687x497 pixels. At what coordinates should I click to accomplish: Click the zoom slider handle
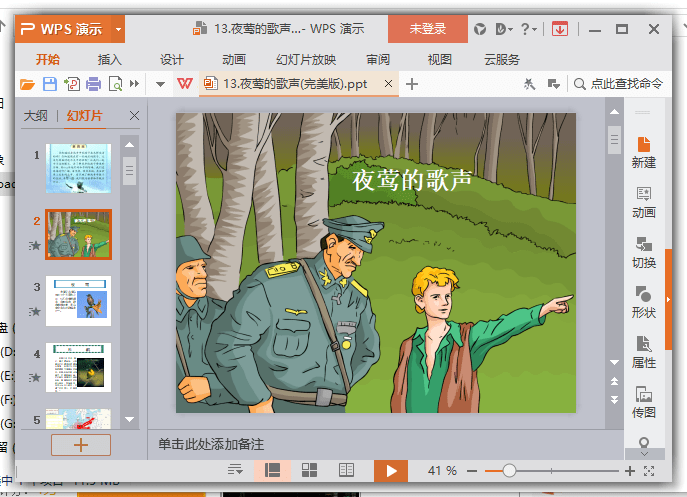(509, 470)
